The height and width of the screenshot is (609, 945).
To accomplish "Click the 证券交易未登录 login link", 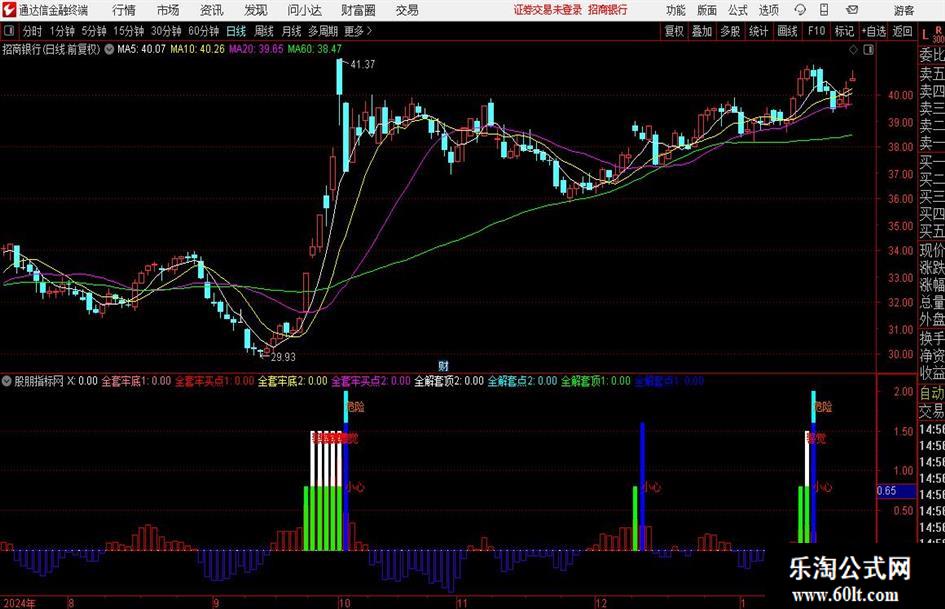I will [548, 10].
